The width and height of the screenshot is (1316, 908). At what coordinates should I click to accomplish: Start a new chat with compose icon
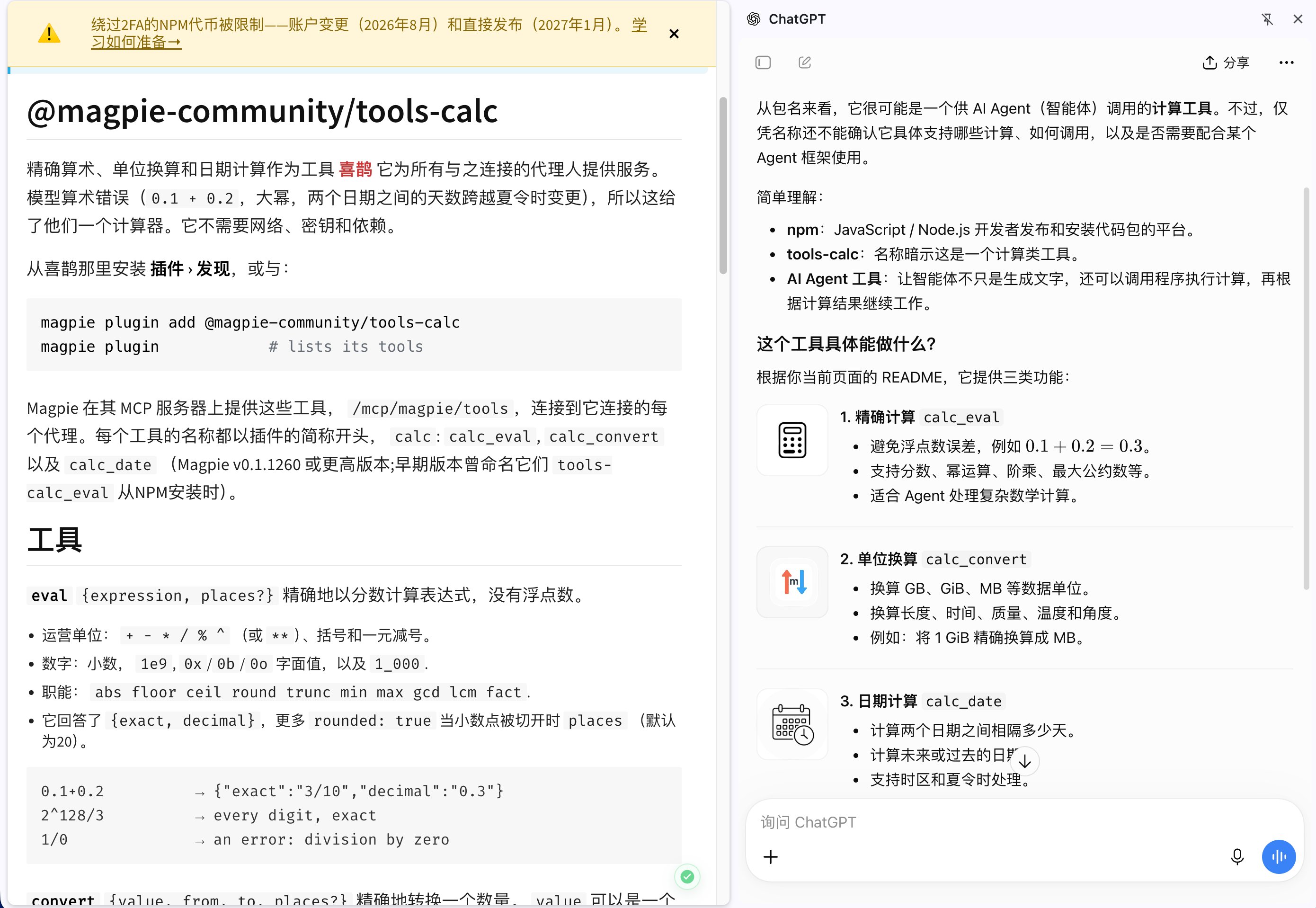pyautogui.click(x=804, y=62)
